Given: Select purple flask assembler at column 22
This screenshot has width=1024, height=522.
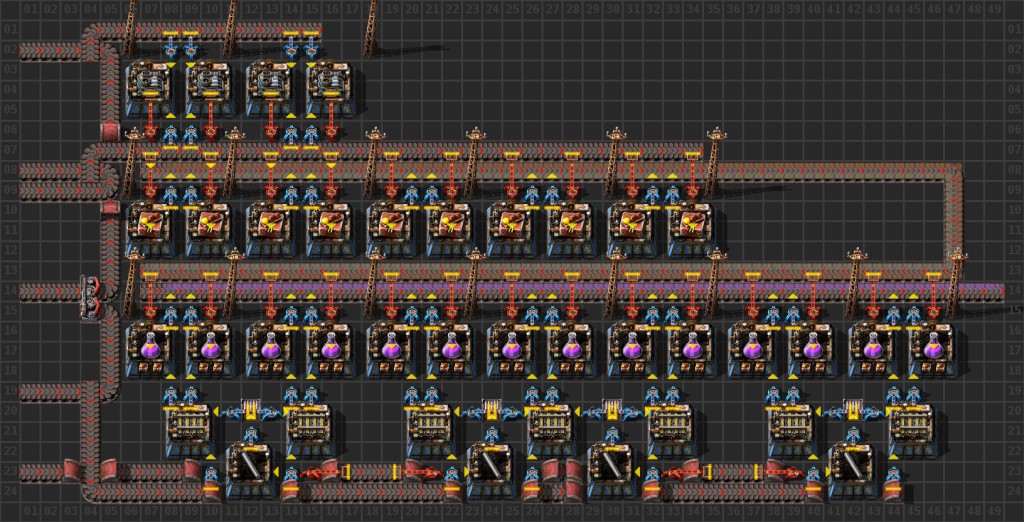Looking at the screenshot, I should point(450,349).
